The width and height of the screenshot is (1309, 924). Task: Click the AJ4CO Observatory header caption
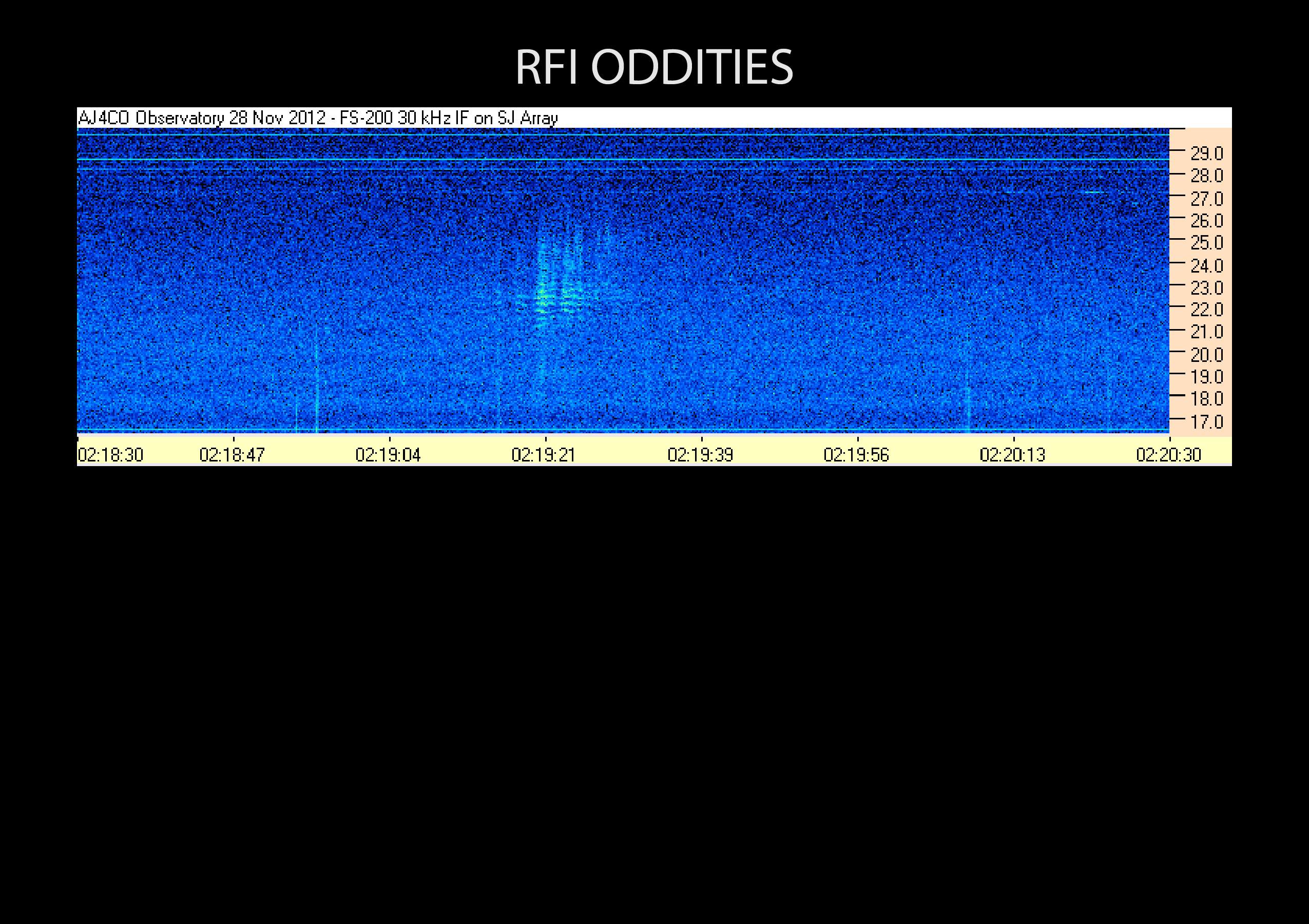point(318,118)
